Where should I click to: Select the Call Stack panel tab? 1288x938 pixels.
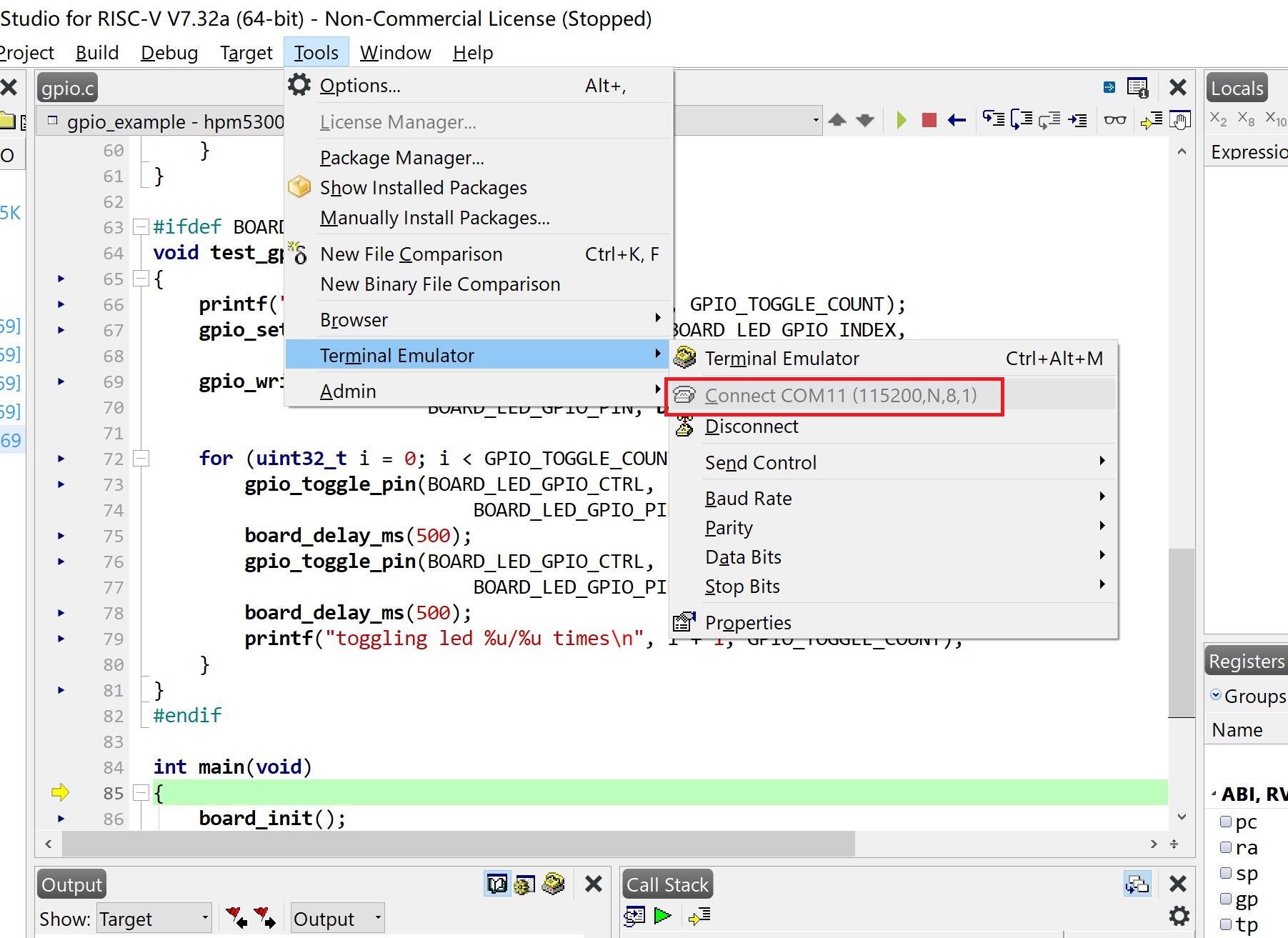pos(667,884)
